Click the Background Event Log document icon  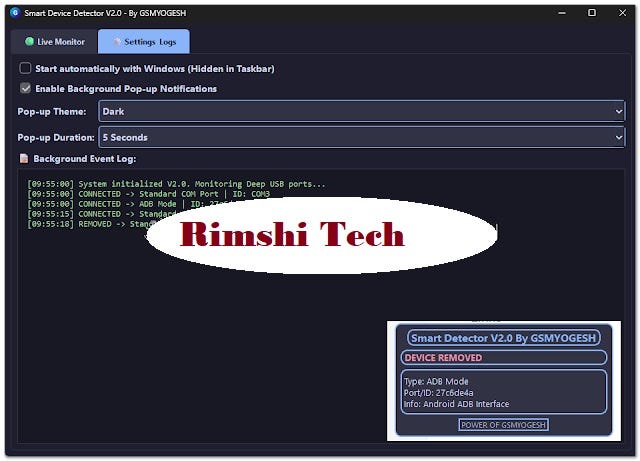(24, 158)
